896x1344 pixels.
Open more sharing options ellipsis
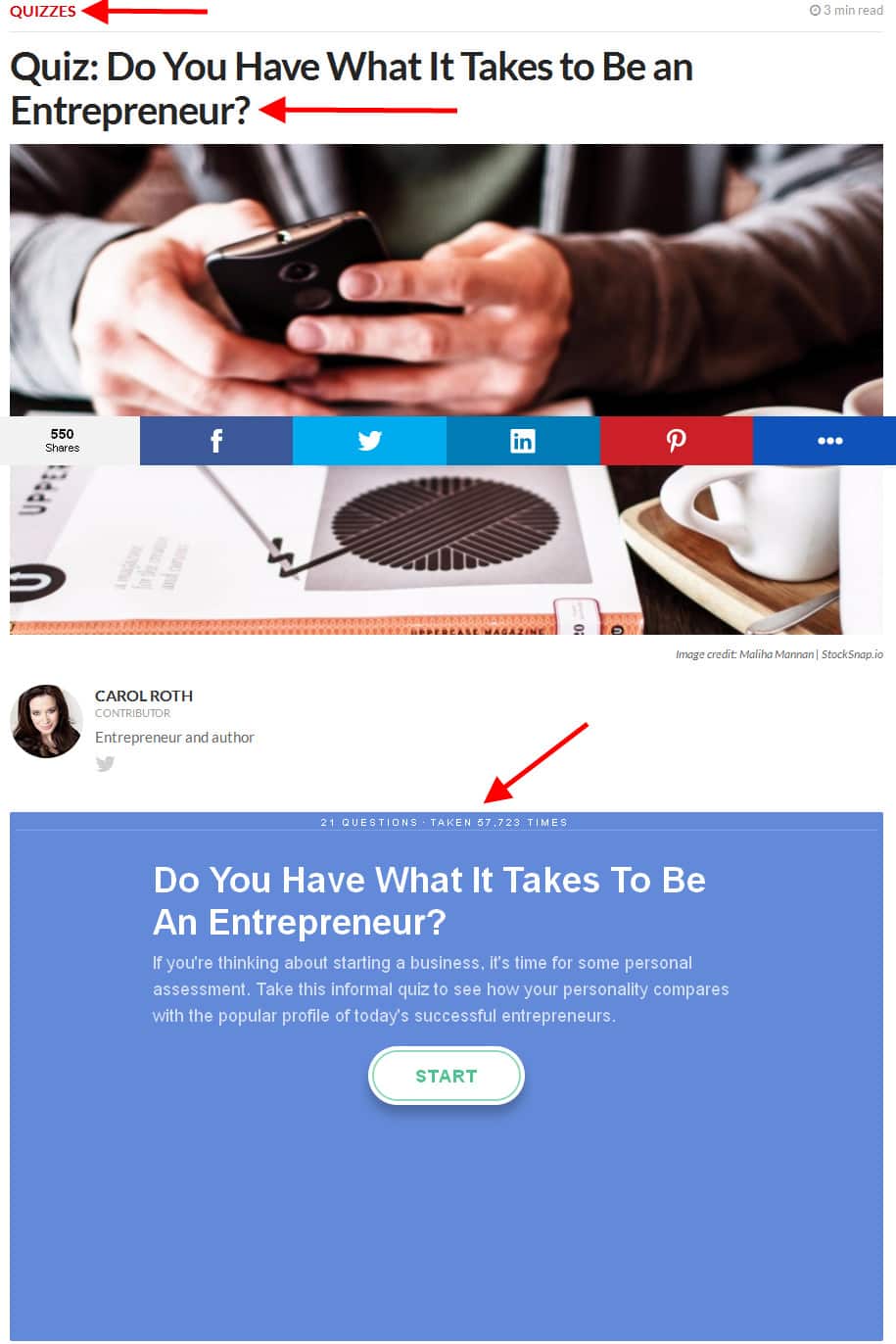(x=829, y=441)
